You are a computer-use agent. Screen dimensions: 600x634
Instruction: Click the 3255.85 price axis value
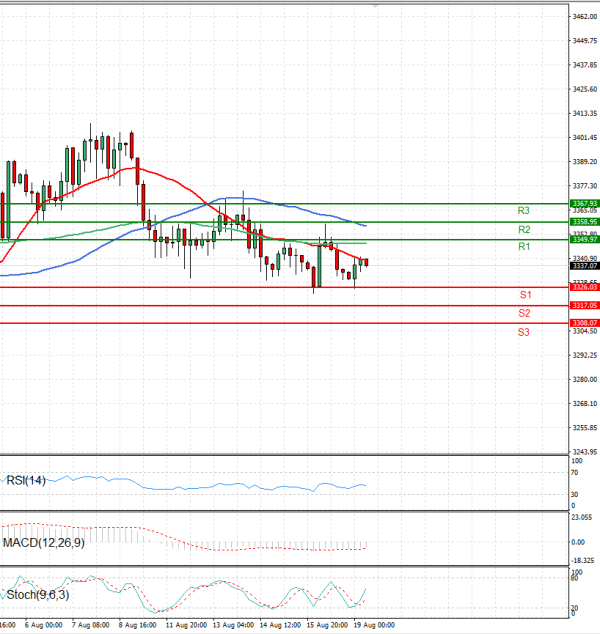585,427
